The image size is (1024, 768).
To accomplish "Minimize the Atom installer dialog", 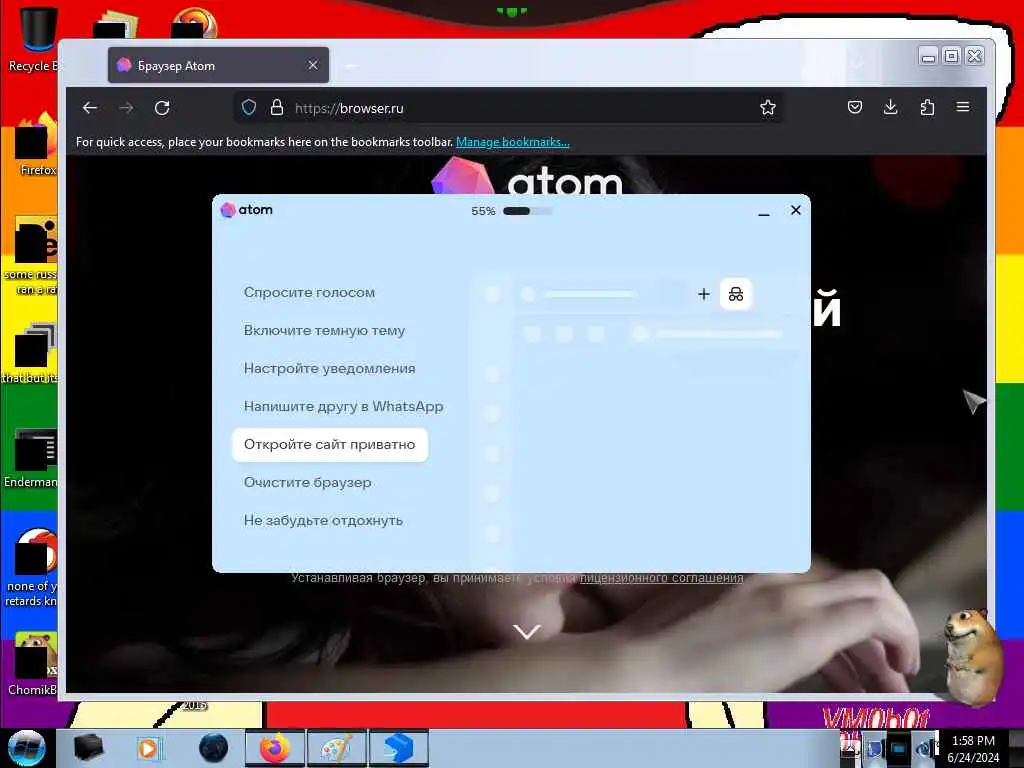I will click(764, 212).
